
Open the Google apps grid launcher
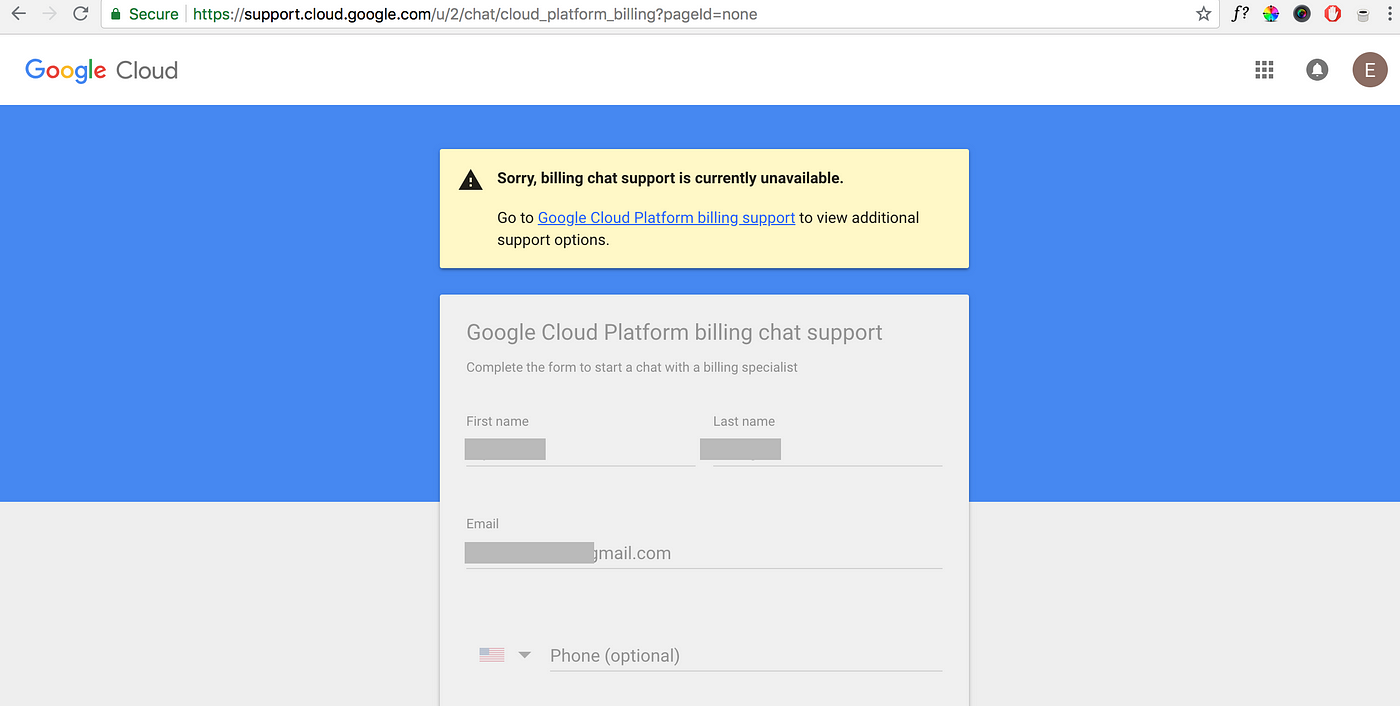pos(1264,70)
